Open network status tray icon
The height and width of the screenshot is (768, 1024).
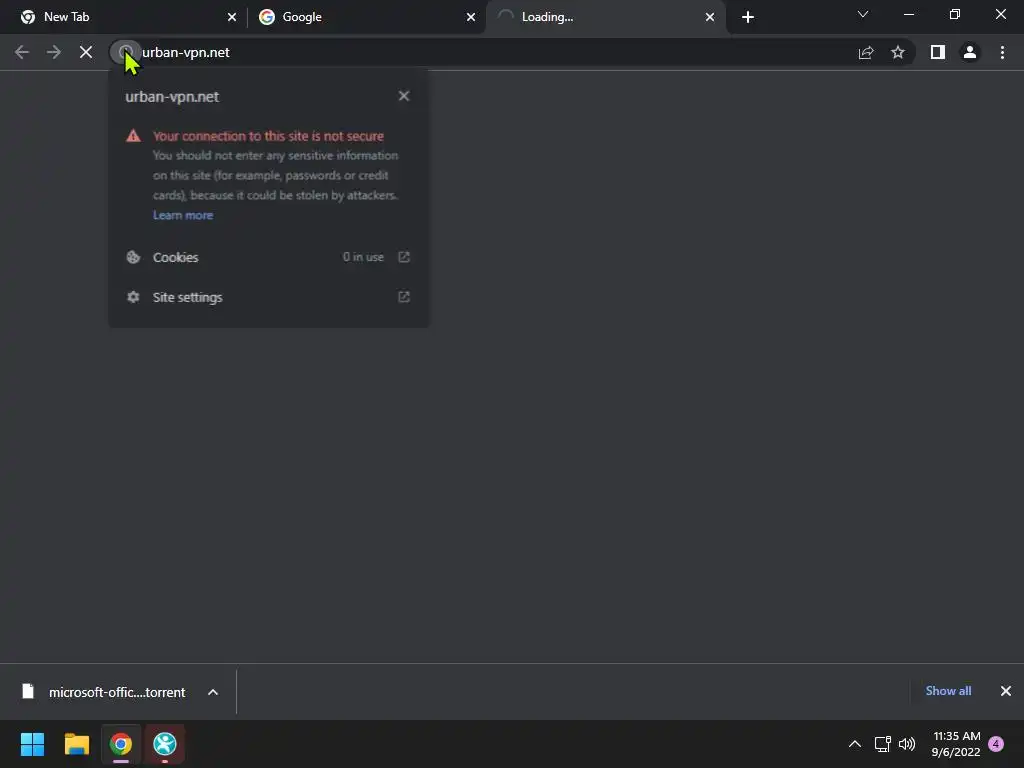882,744
